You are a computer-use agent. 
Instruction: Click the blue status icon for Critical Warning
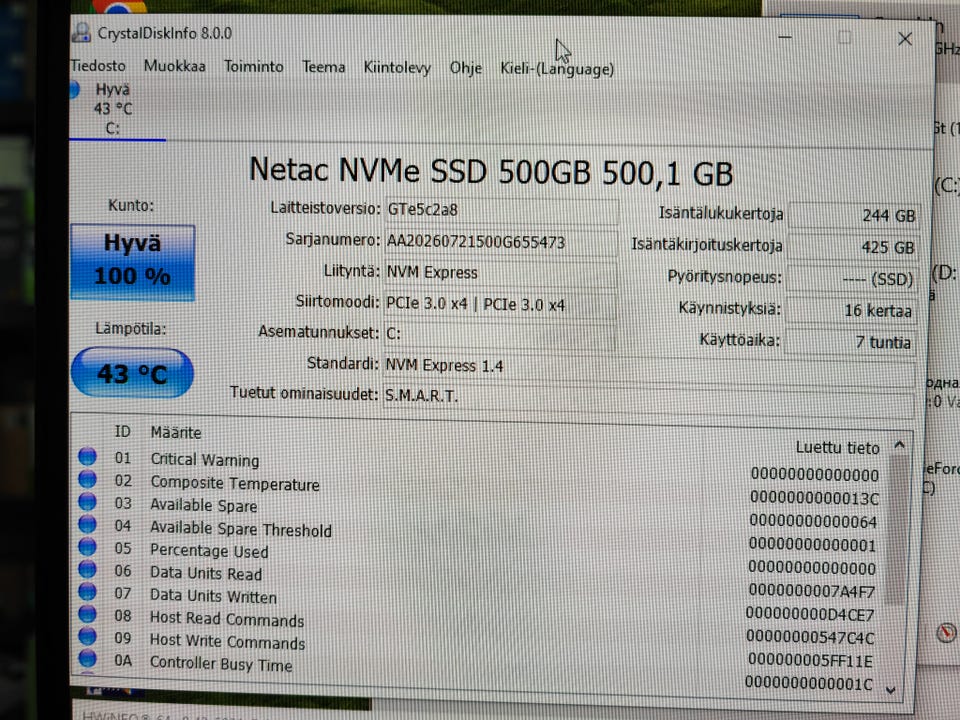pyautogui.click(x=88, y=457)
